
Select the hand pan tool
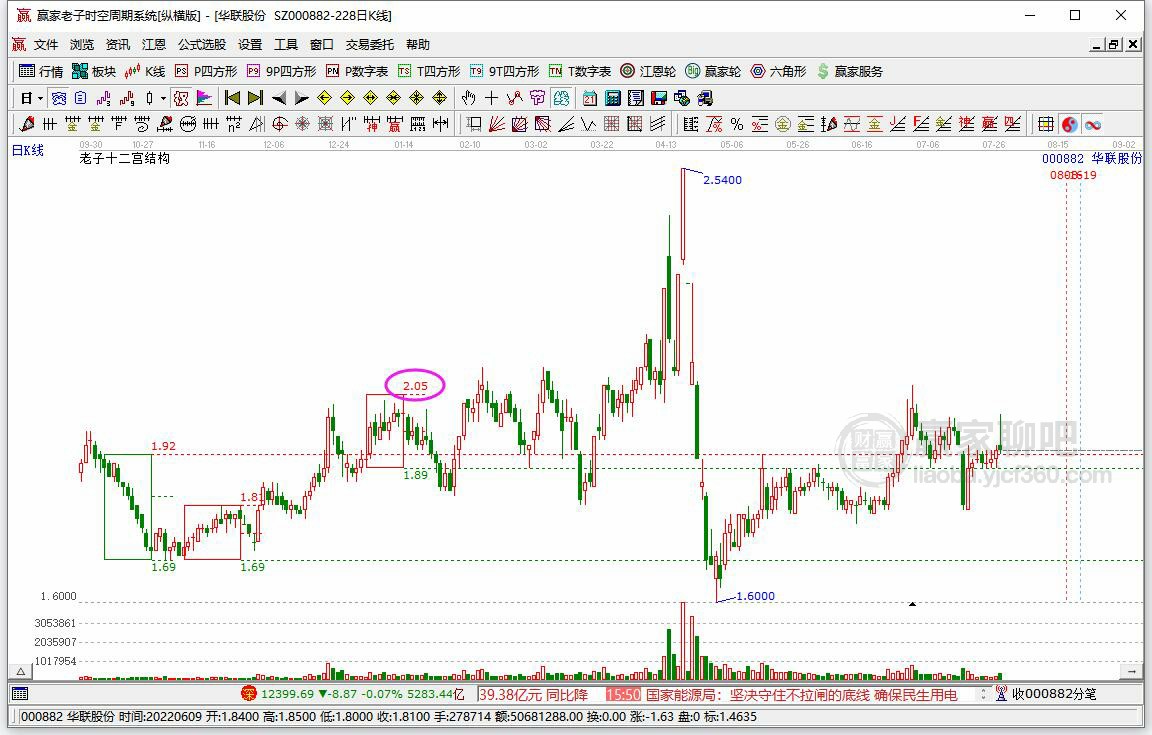pyautogui.click(x=468, y=98)
